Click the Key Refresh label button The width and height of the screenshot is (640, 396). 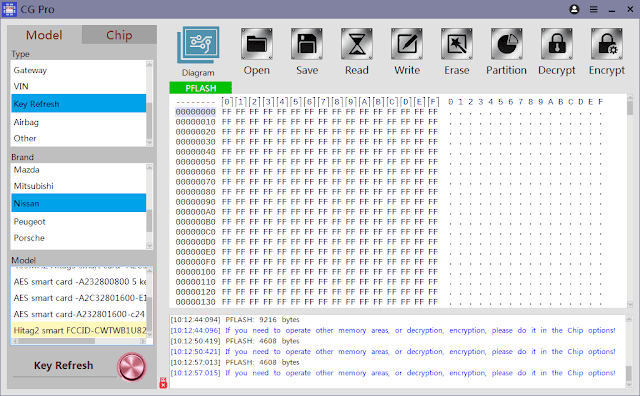(63, 365)
